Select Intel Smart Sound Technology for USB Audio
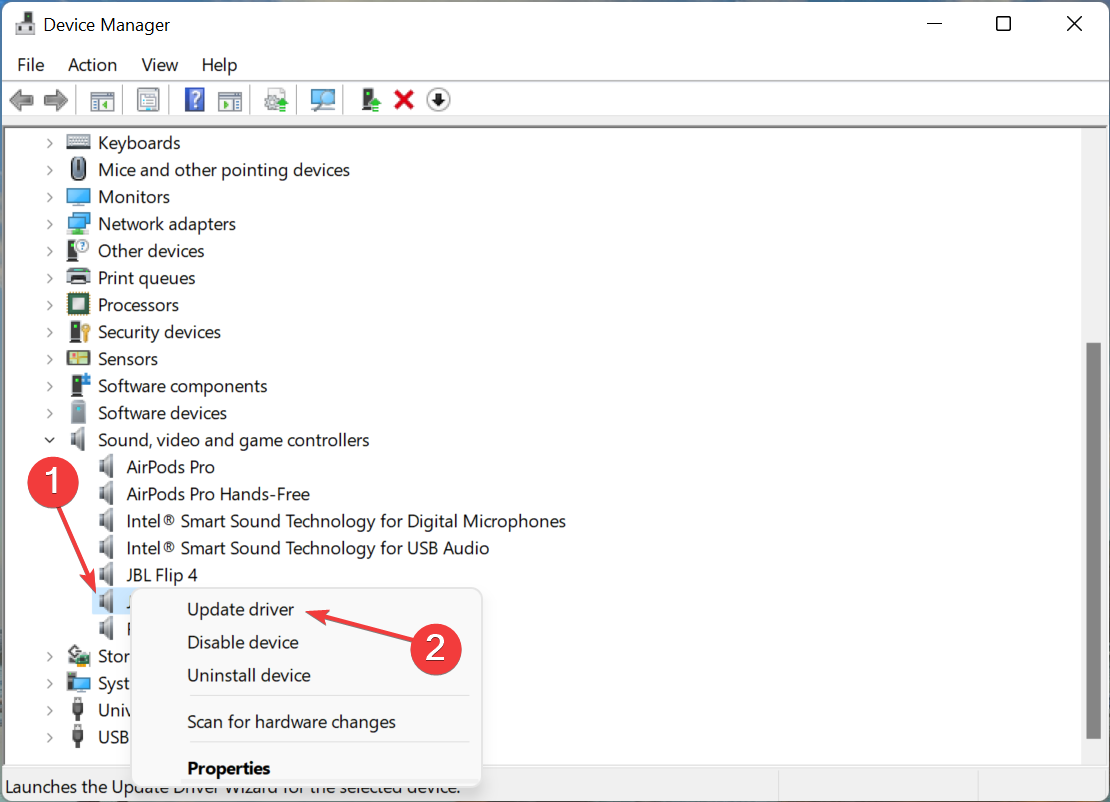This screenshot has width=1110, height=802. tap(307, 549)
